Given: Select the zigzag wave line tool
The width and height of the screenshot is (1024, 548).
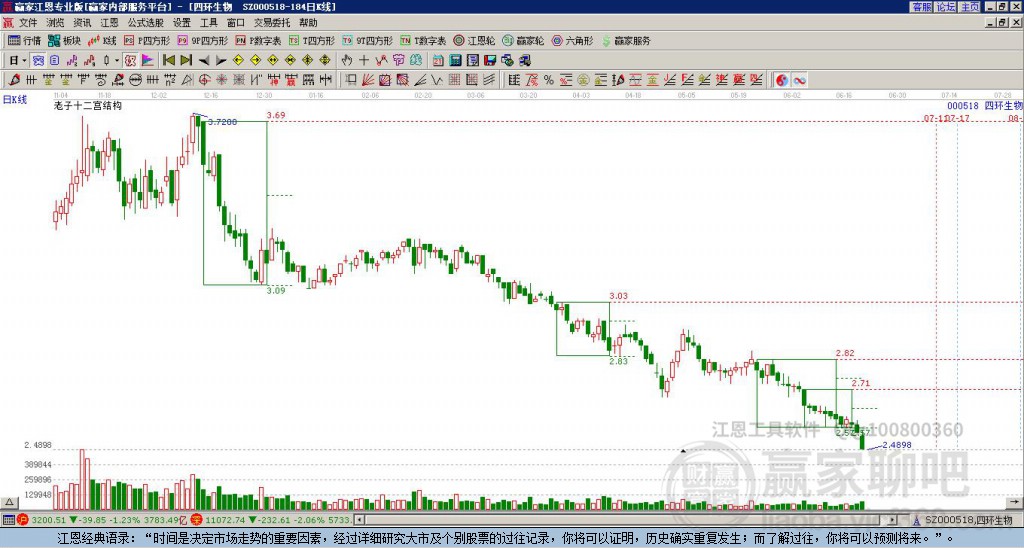Looking at the screenshot, I should tap(436, 80).
